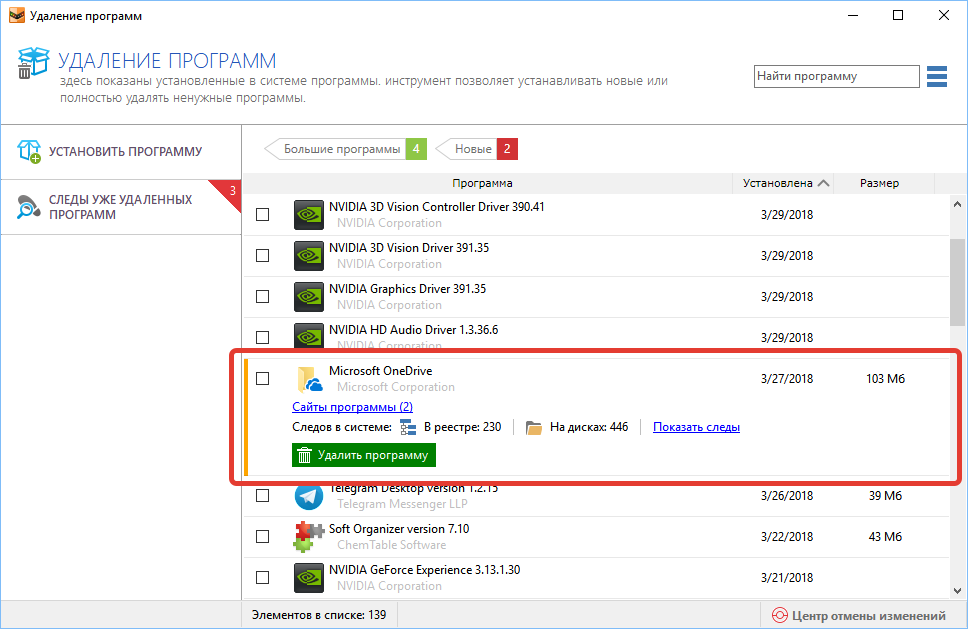The image size is (968, 629).
Task: Check the Telegram Desktop checkbox
Action: (x=262, y=496)
